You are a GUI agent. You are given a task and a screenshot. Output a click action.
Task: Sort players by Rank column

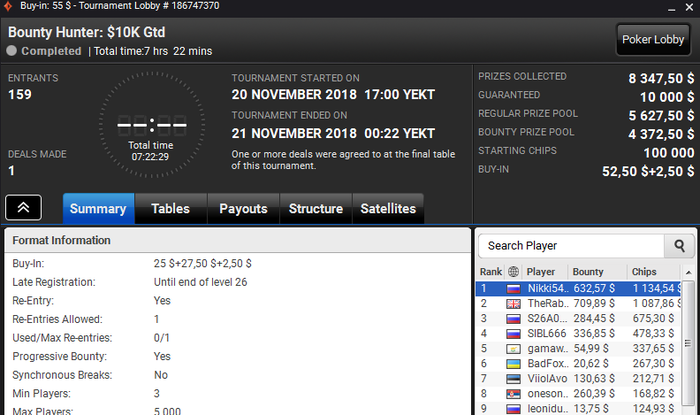coord(491,271)
